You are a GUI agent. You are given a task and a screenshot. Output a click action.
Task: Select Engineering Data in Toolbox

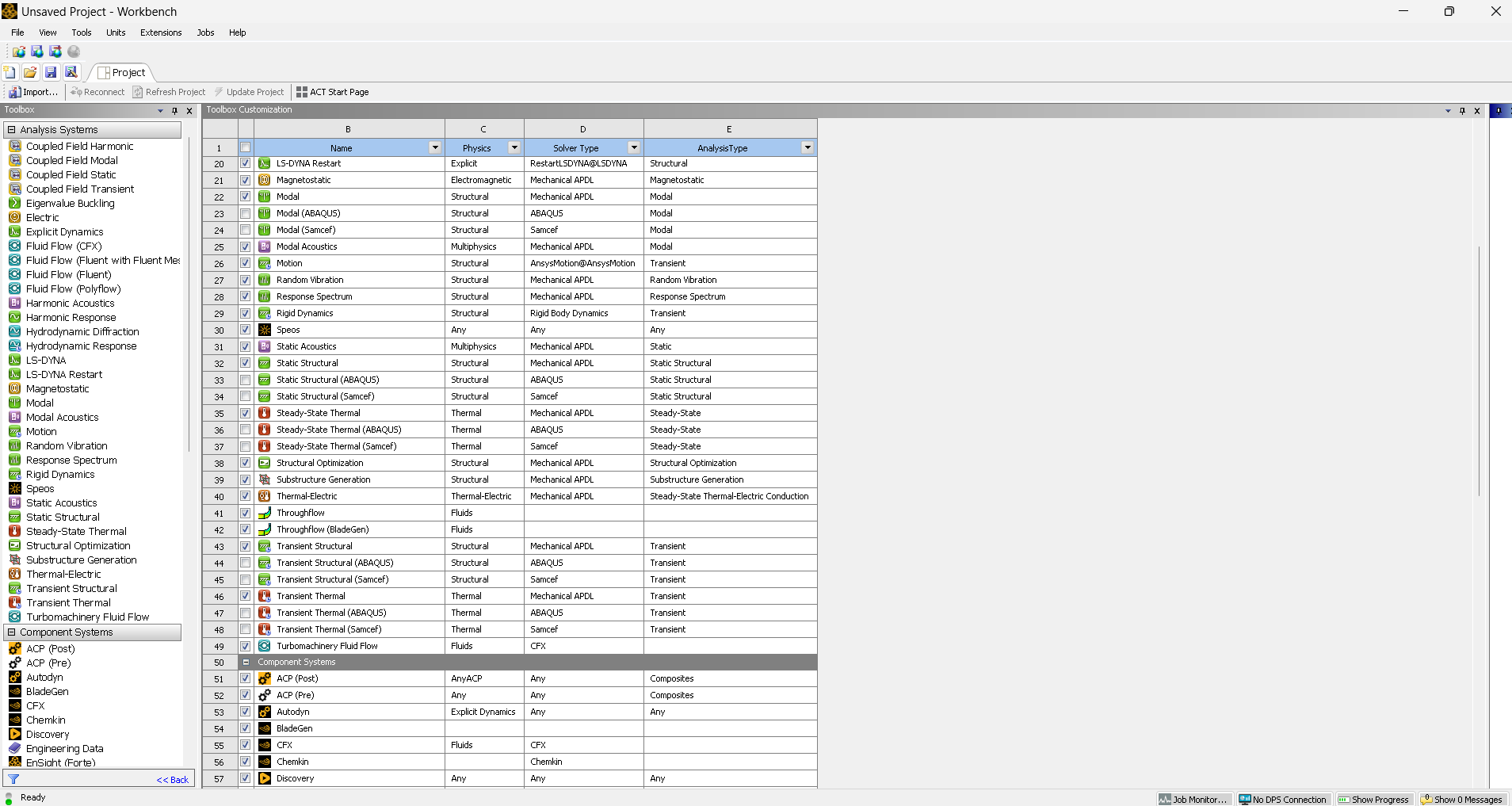[x=64, y=748]
